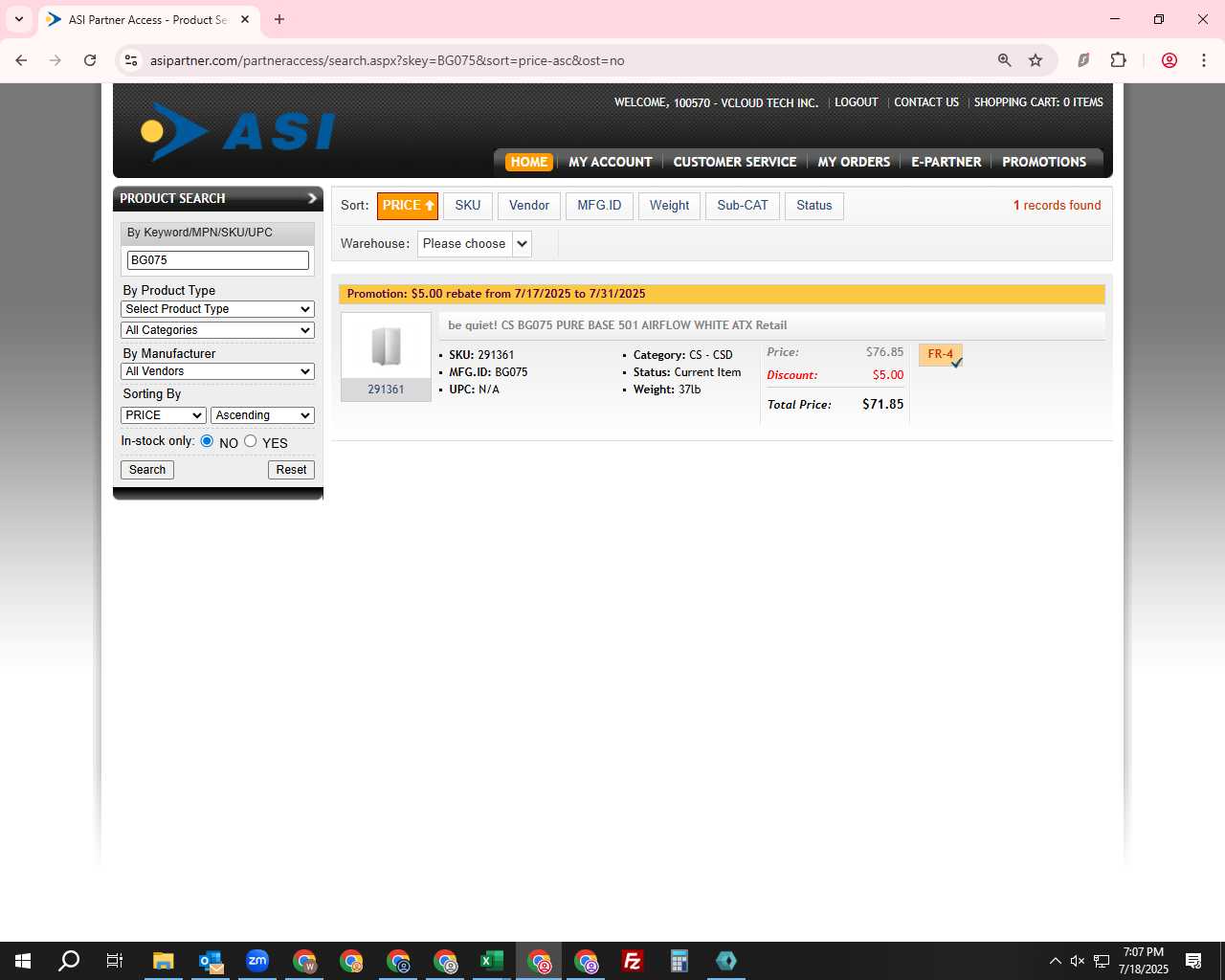Click the FR-4 warehouse availability badge
Viewport: 1225px width, 980px height.
(941, 355)
